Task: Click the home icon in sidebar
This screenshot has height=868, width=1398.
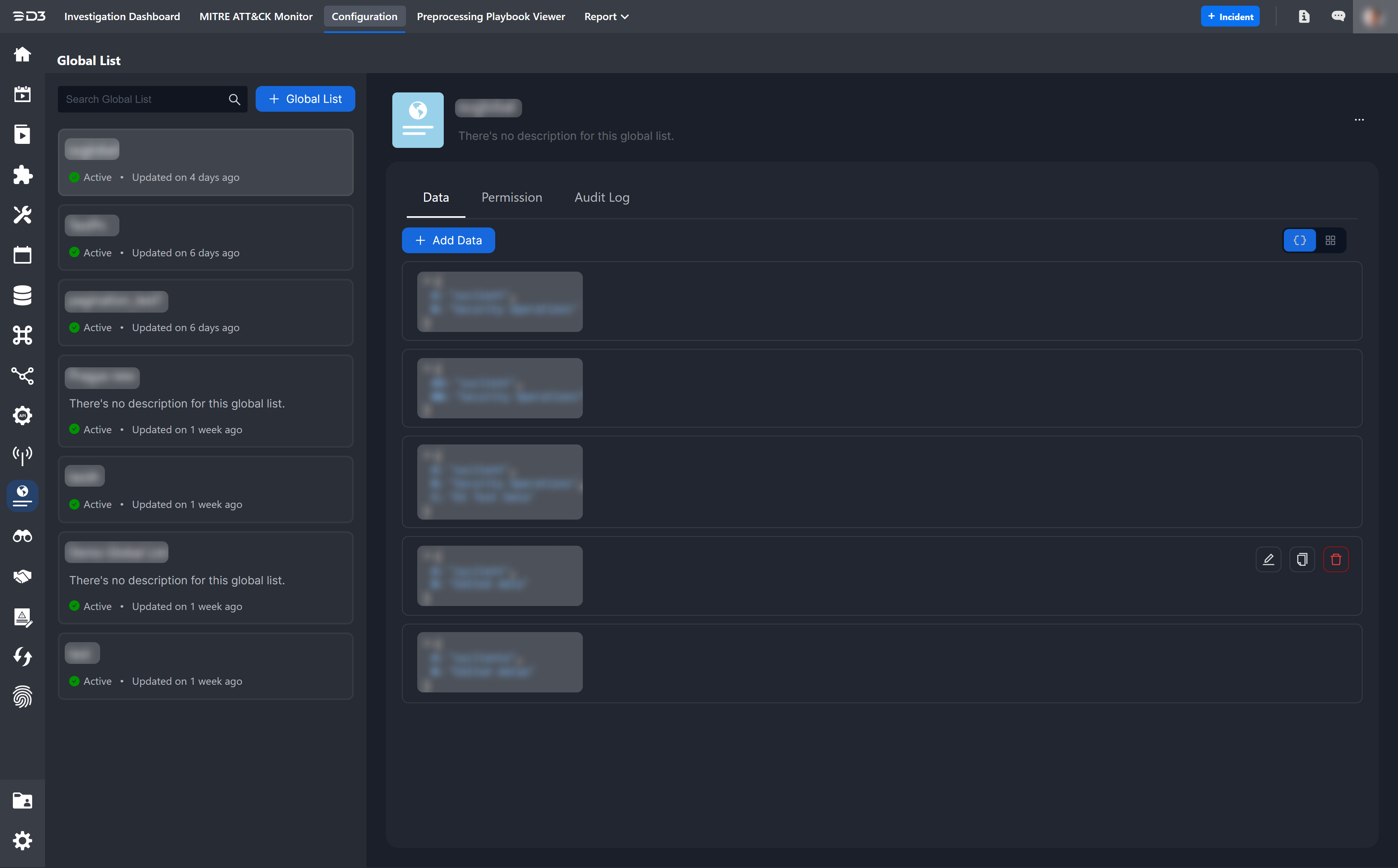Action: 23,54
